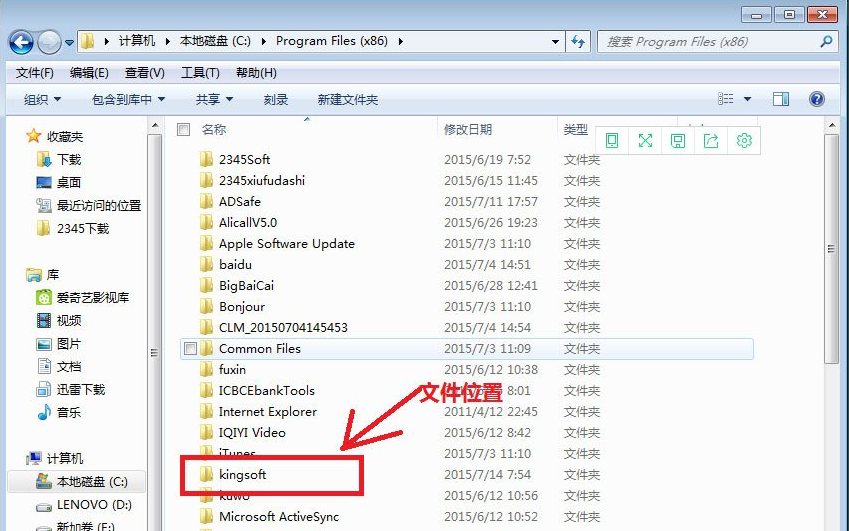This screenshot has height=531, width=849.
Task: Toggle the select-all checkbox in header
Action: click(183, 129)
